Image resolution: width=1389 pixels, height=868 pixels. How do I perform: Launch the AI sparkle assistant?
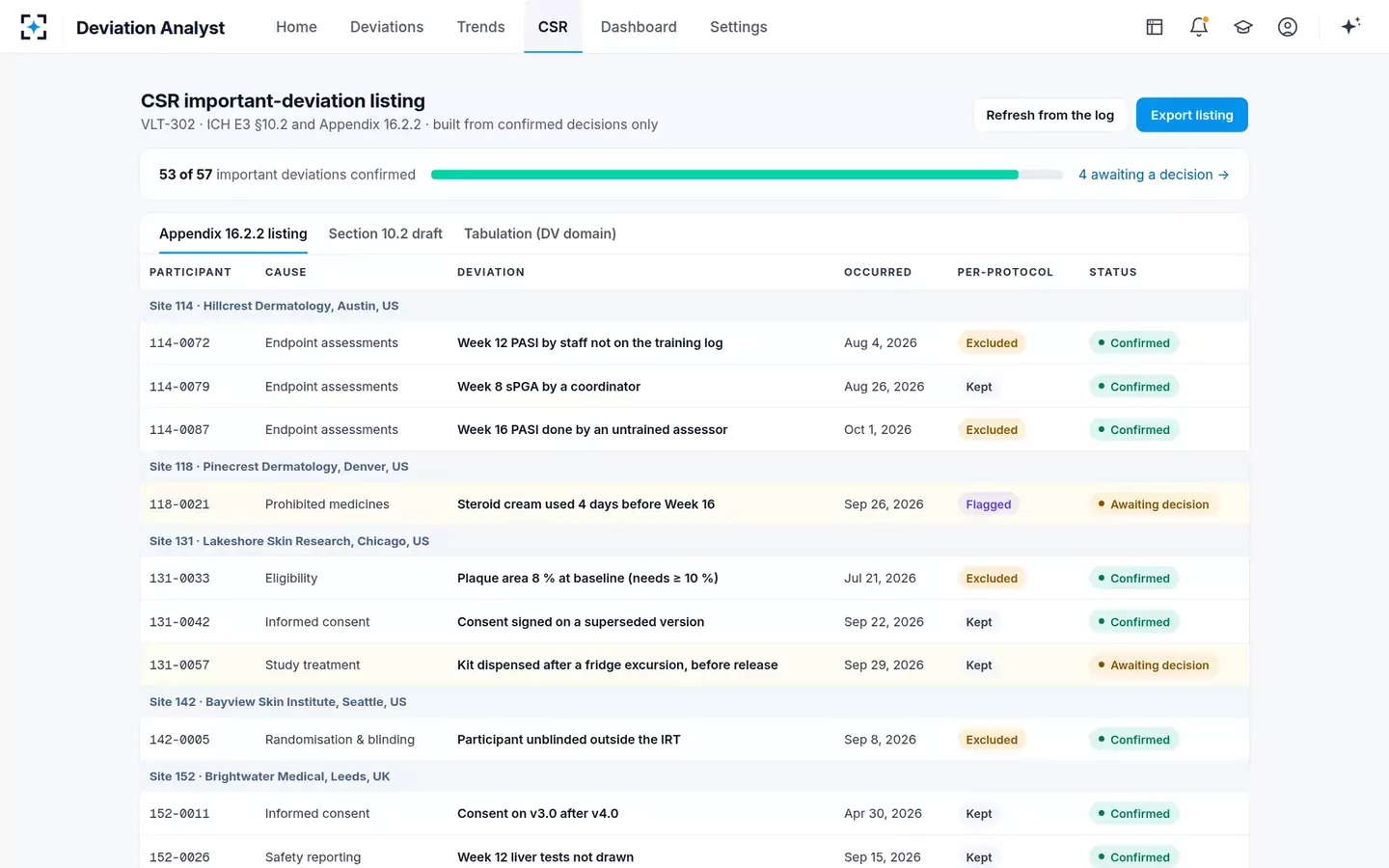pos(1350,26)
